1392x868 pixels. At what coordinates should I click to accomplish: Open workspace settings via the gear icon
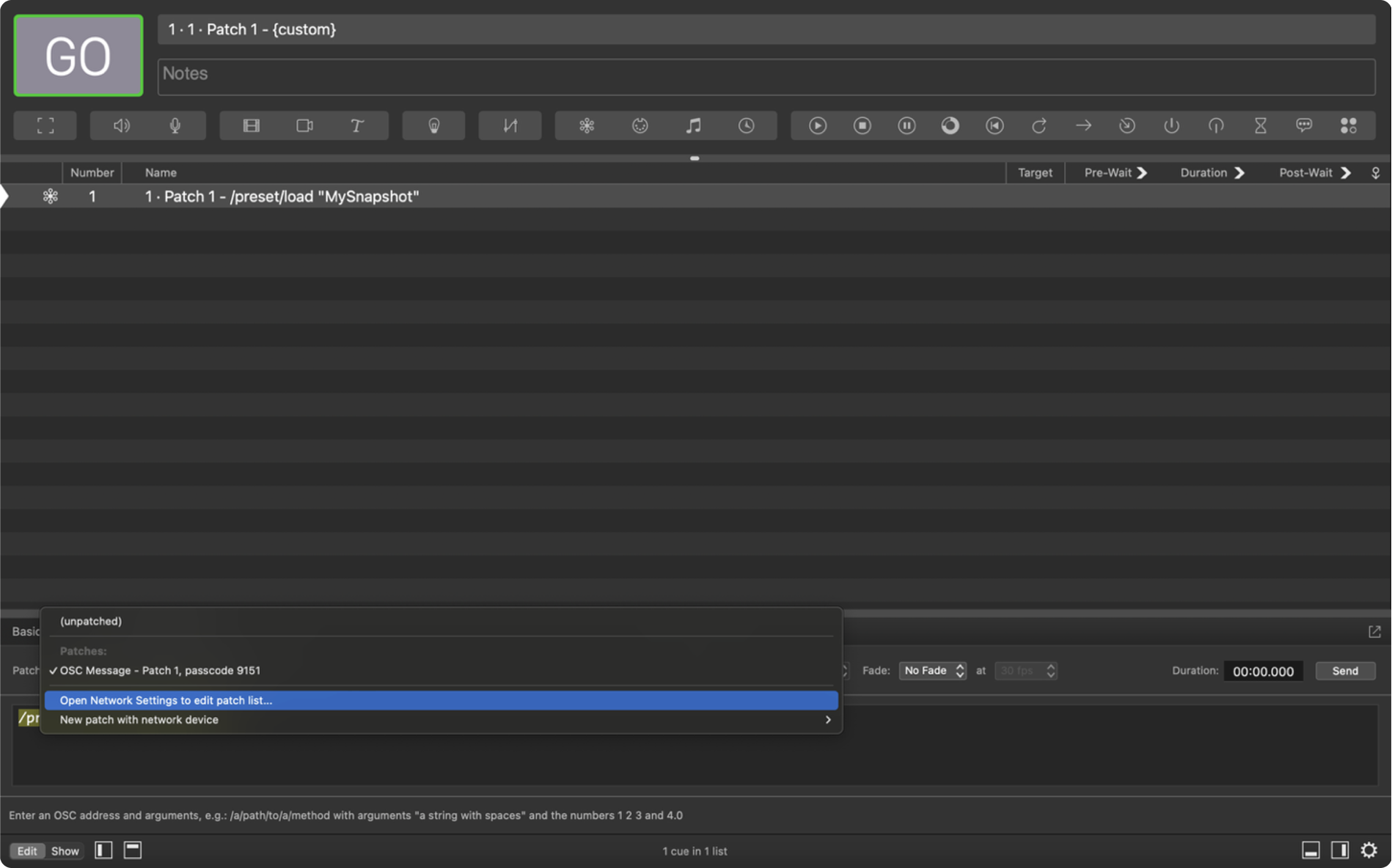pos(1370,850)
